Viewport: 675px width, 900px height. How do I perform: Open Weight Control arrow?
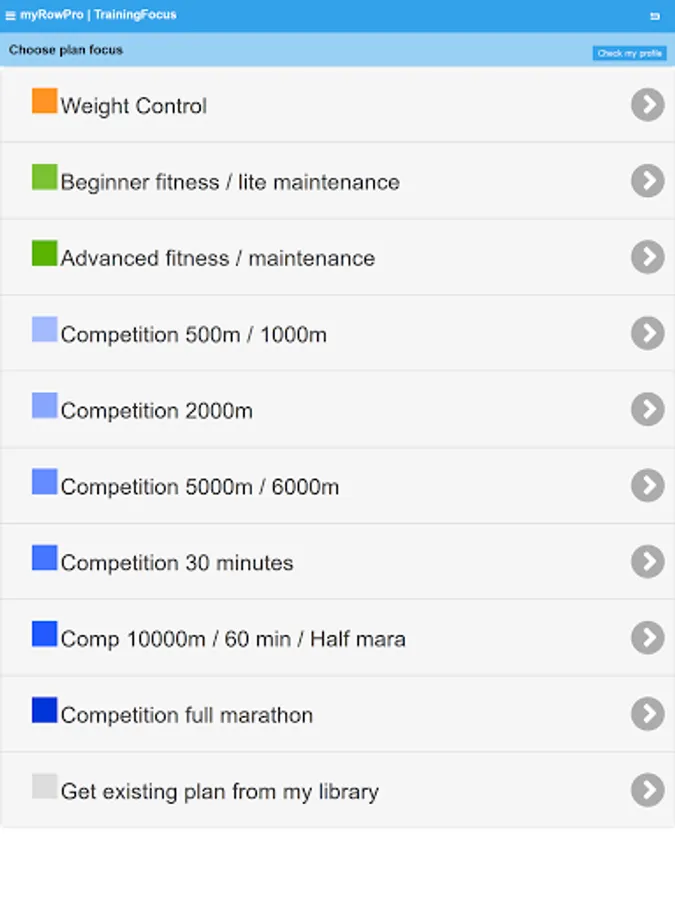point(647,104)
